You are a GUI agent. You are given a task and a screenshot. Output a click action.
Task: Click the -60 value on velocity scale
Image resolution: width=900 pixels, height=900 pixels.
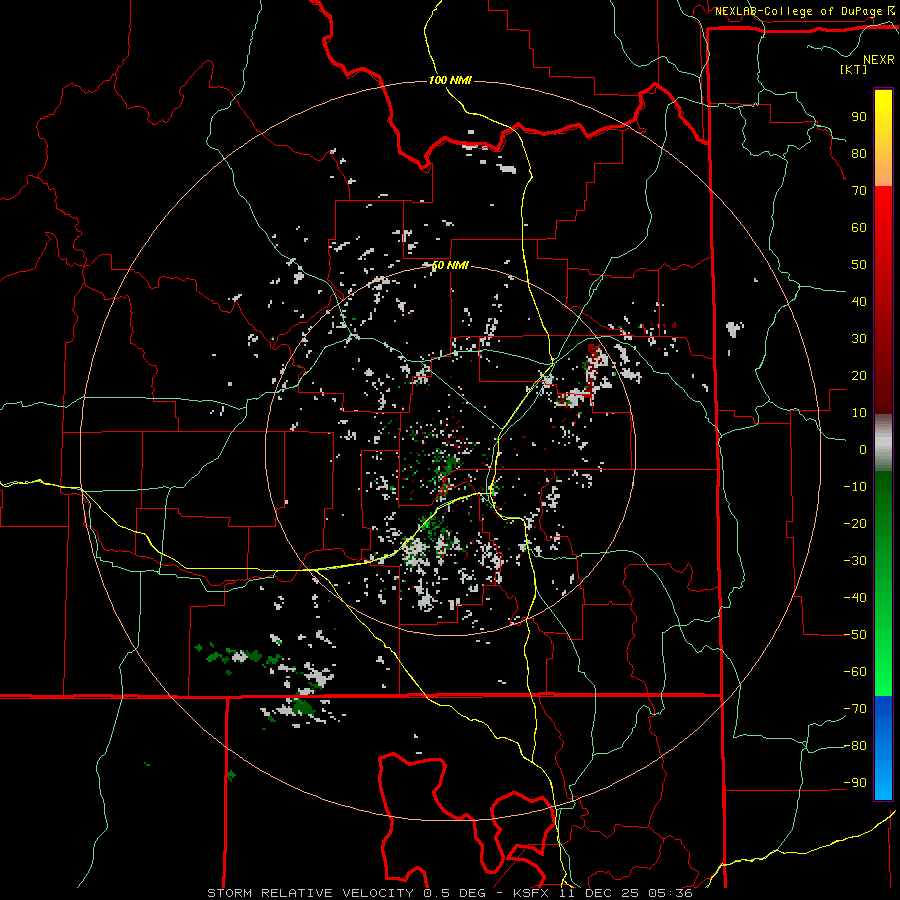tap(855, 672)
